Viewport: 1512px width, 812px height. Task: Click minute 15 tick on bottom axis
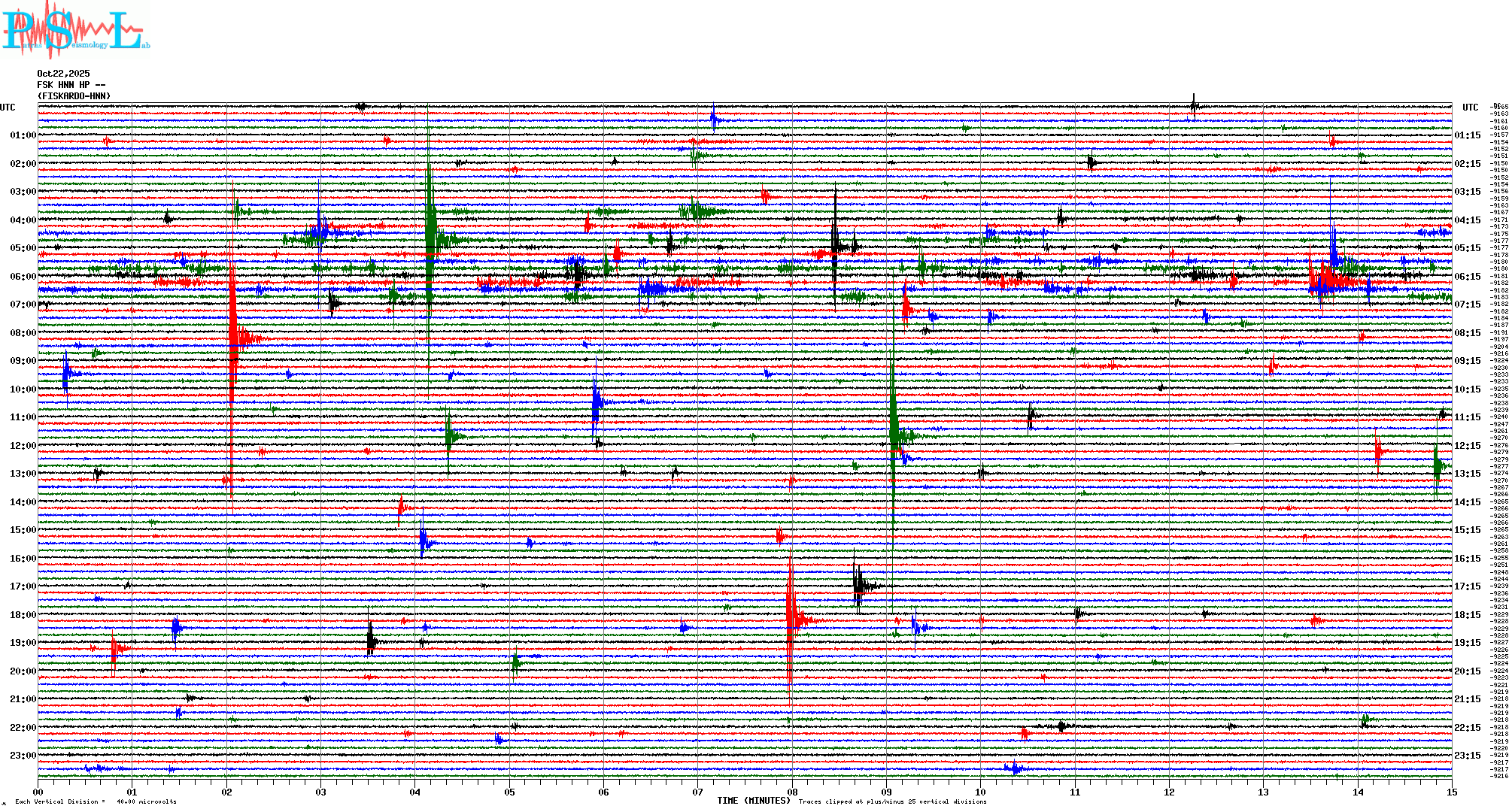coord(1451,792)
